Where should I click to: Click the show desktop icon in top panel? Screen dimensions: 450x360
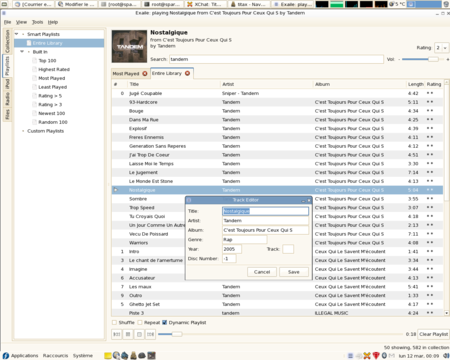[5, 4]
